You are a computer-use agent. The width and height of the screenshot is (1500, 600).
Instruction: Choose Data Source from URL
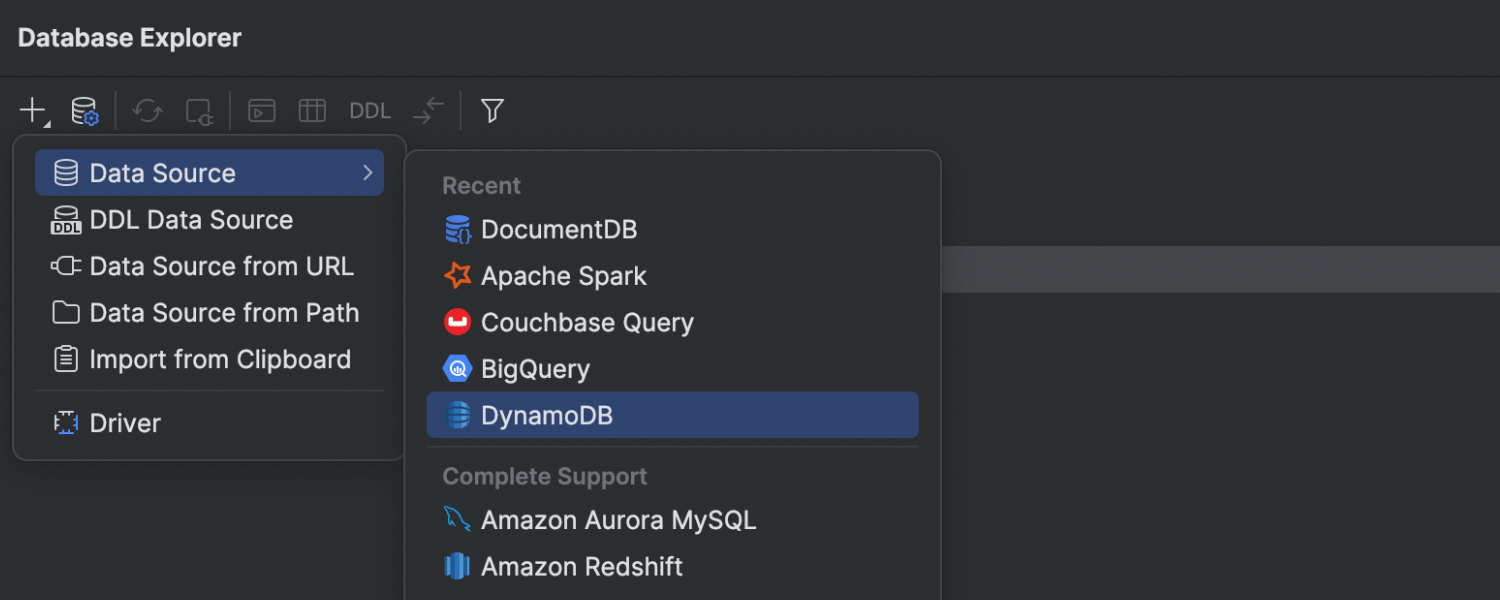[x=220, y=266]
